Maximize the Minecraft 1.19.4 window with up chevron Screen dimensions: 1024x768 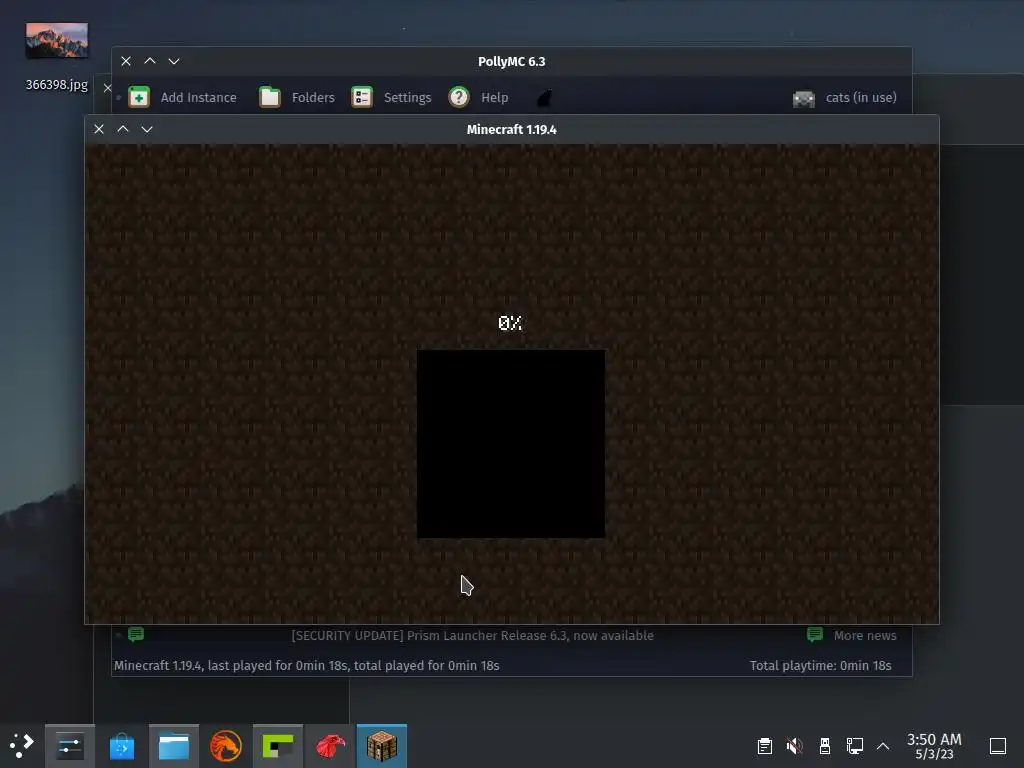point(123,129)
